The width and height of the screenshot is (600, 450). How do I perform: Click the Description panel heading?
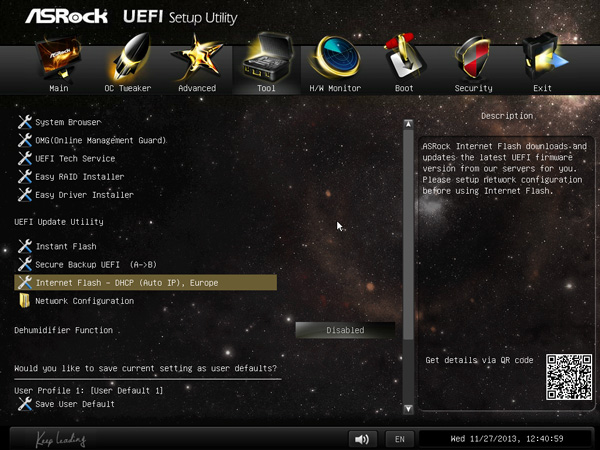(x=507, y=116)
